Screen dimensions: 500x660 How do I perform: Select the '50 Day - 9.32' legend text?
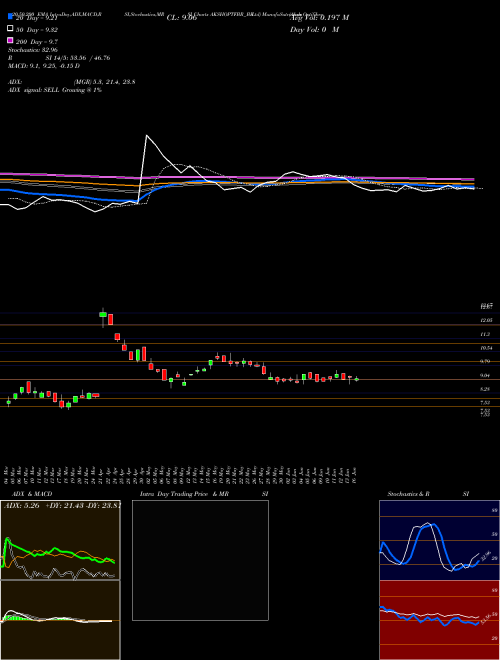click(x=37, y=30)
